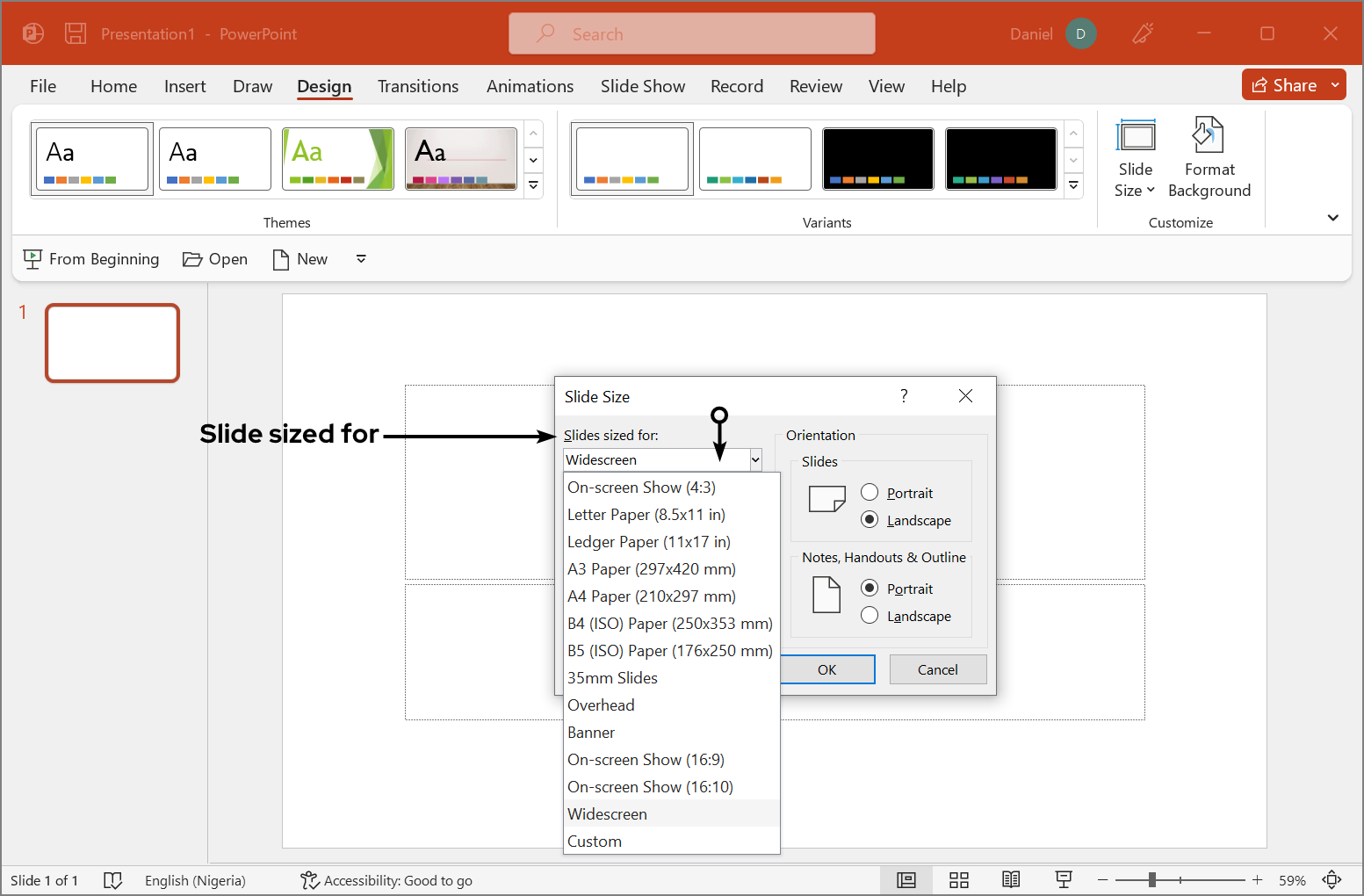Select slide 1 thumbnail in panel
1364x896 pixels.
click(112, 343)
